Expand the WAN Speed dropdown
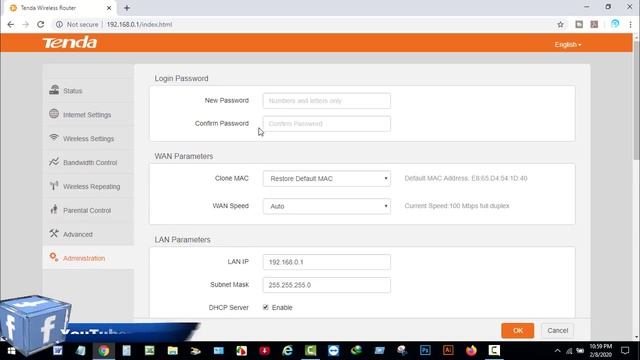The width and height of the screenshot is (640, 360). [327, 206]
